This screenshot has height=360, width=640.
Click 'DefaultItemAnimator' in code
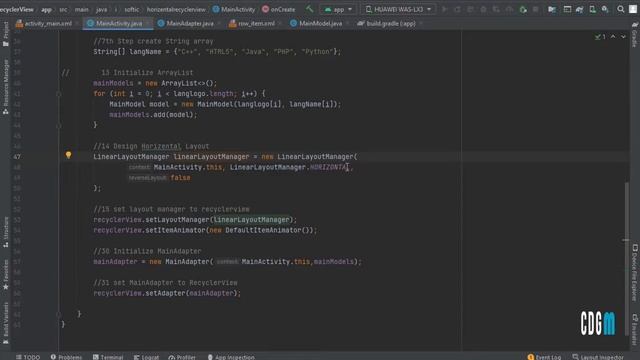263,230
